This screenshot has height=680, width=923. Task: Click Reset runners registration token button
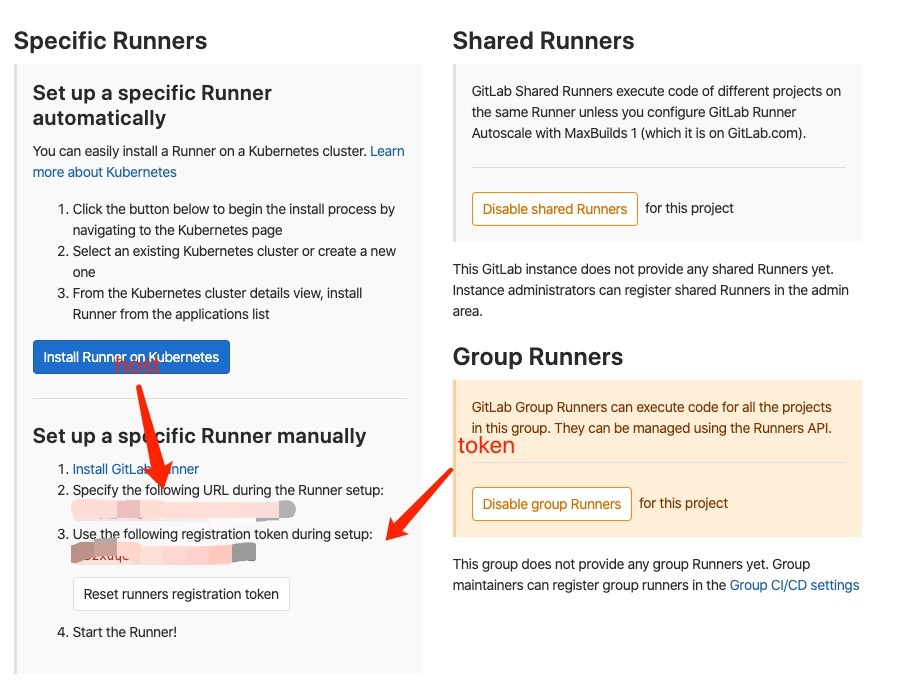tap(181, 594)
